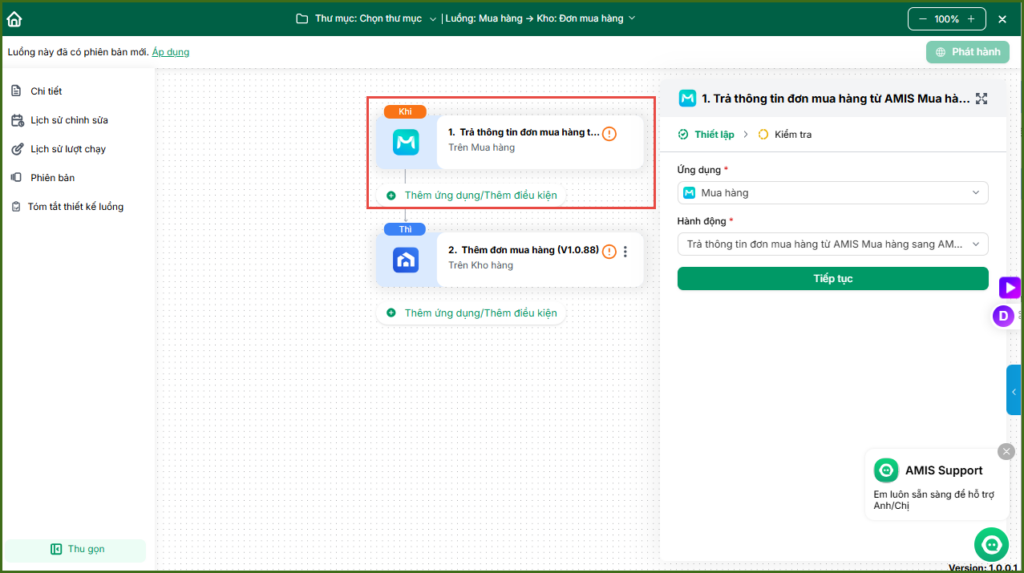Viewport: 1024px width, 573px height.
Task: Click the 'Khi' trigger label
Action: click(x=405, y=112)
